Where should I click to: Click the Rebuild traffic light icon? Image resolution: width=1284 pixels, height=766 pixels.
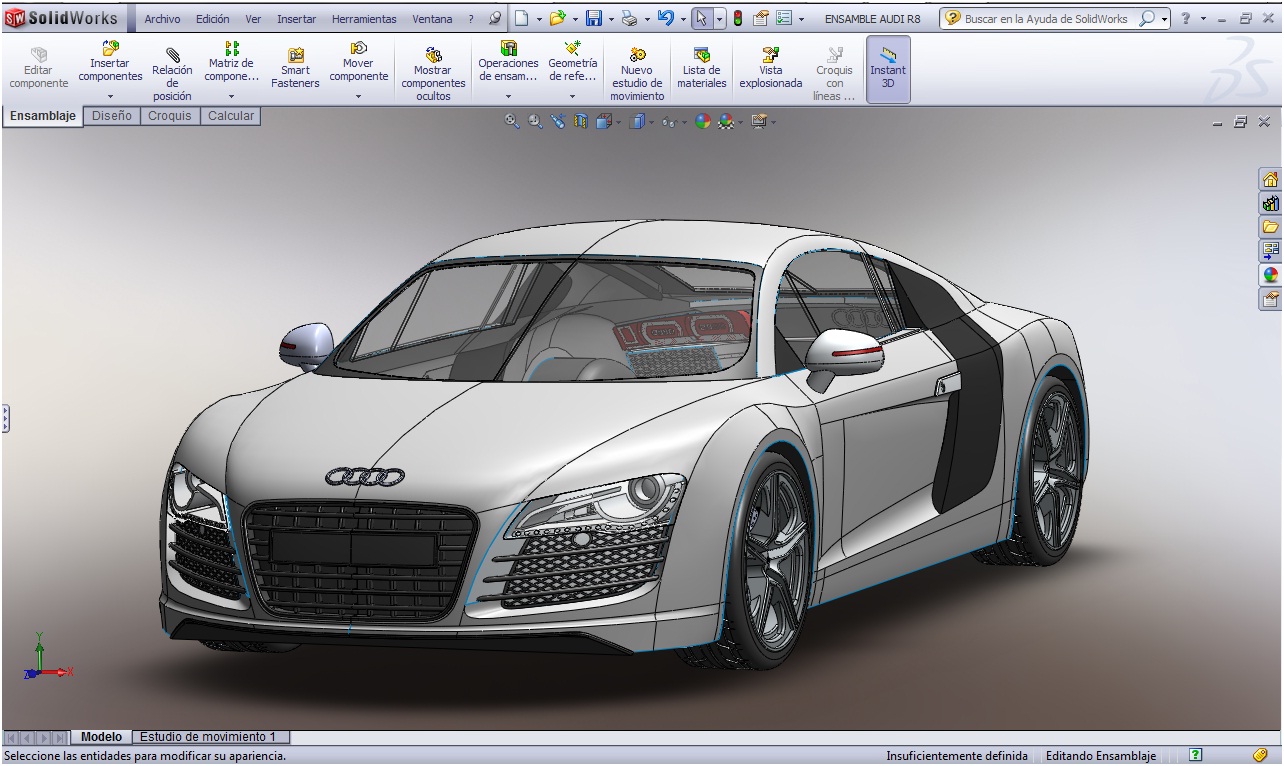tap(738, 18)
